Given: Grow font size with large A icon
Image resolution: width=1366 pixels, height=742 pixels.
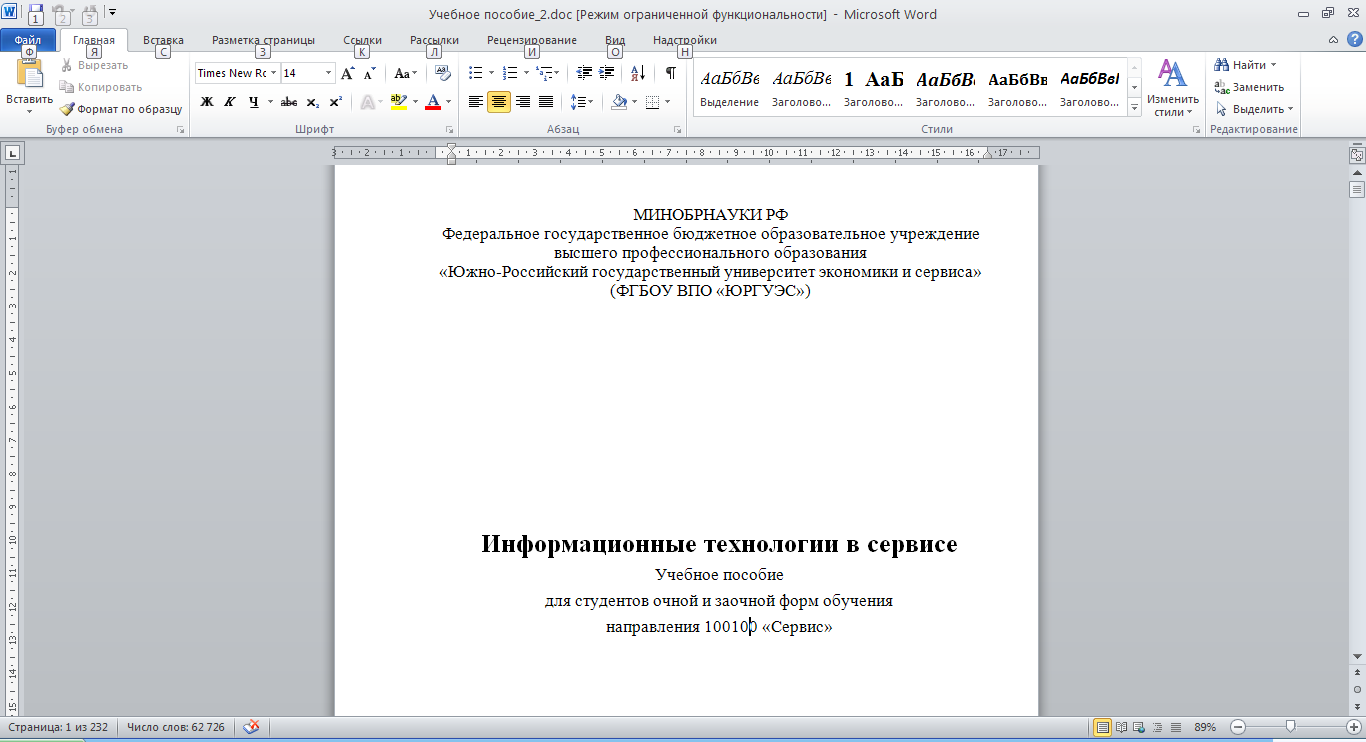Looking at the screenshot, I should 348,73.
